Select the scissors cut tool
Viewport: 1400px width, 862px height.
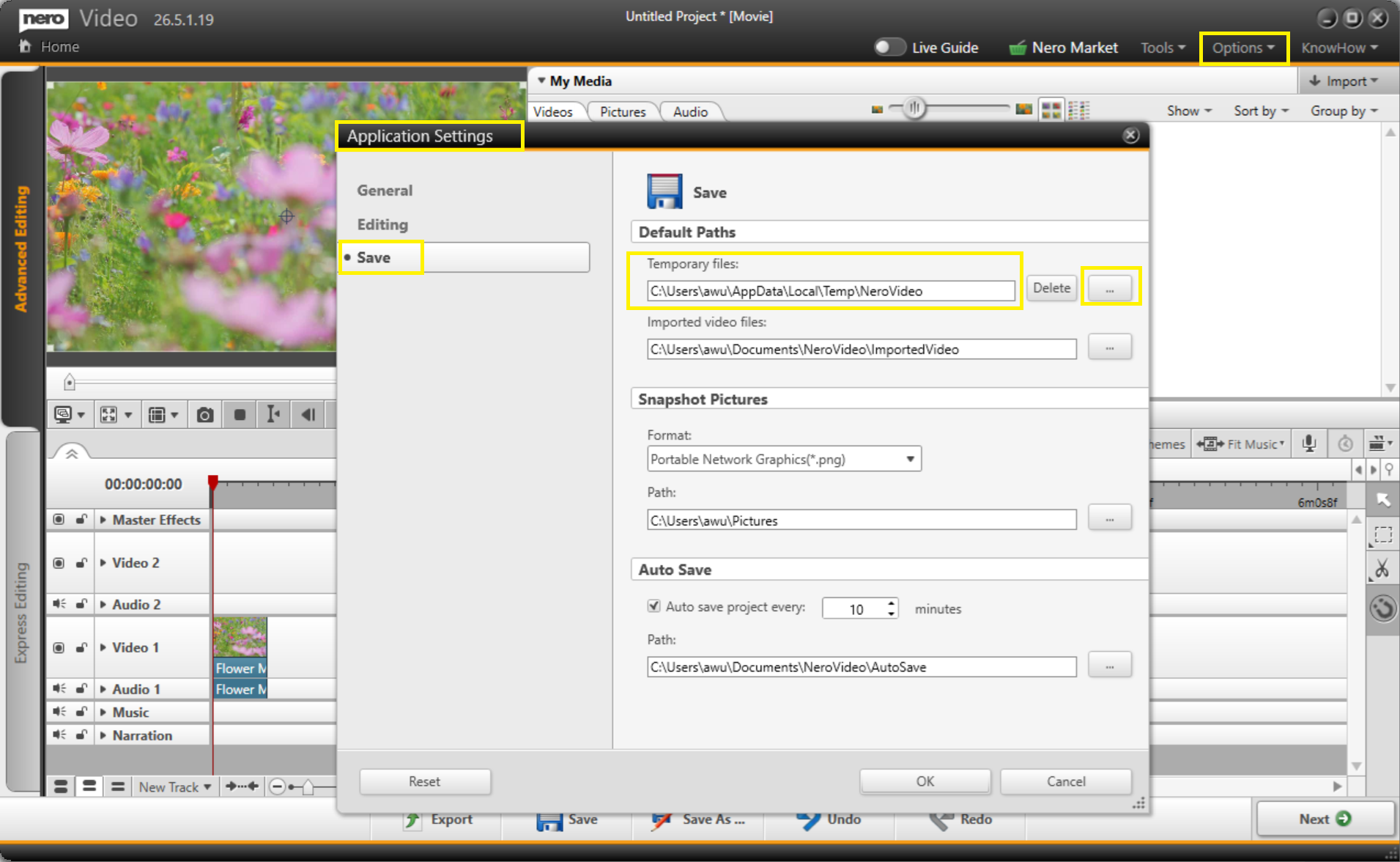coord(1382,569)
